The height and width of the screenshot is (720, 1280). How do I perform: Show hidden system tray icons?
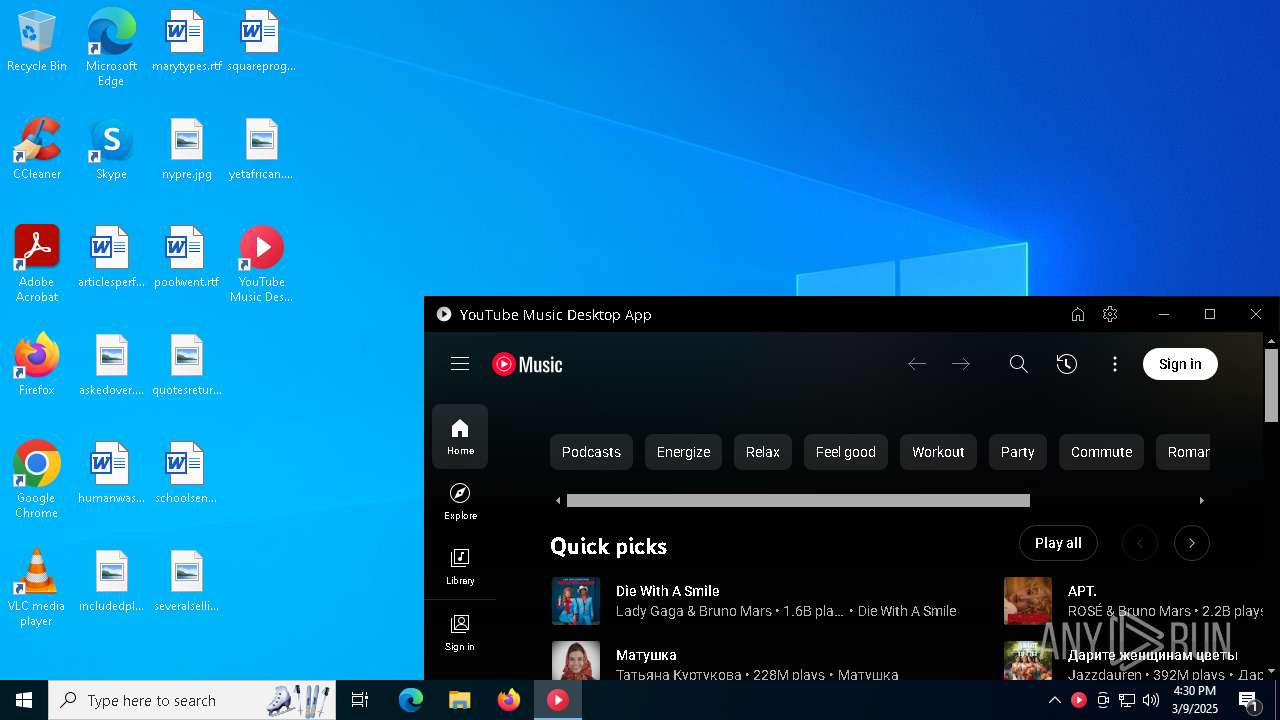(1054, 700)
